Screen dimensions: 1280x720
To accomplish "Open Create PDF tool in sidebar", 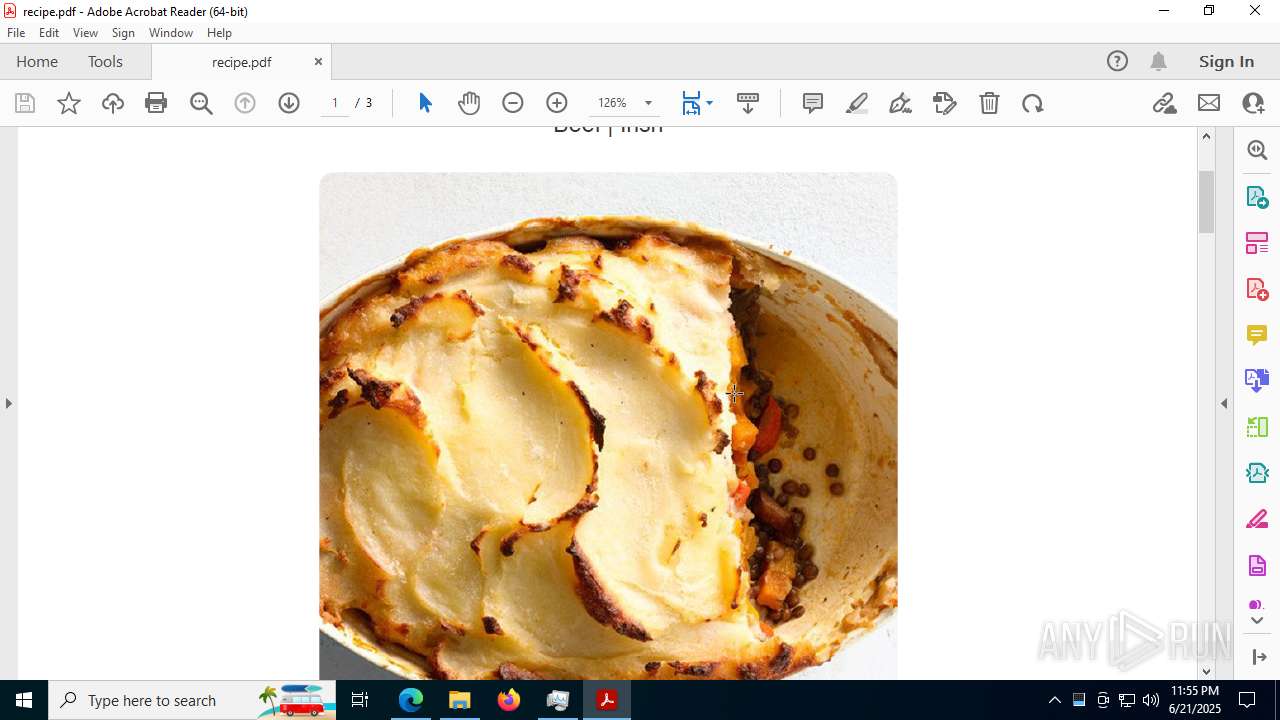I will click(x=1257, y=288).
